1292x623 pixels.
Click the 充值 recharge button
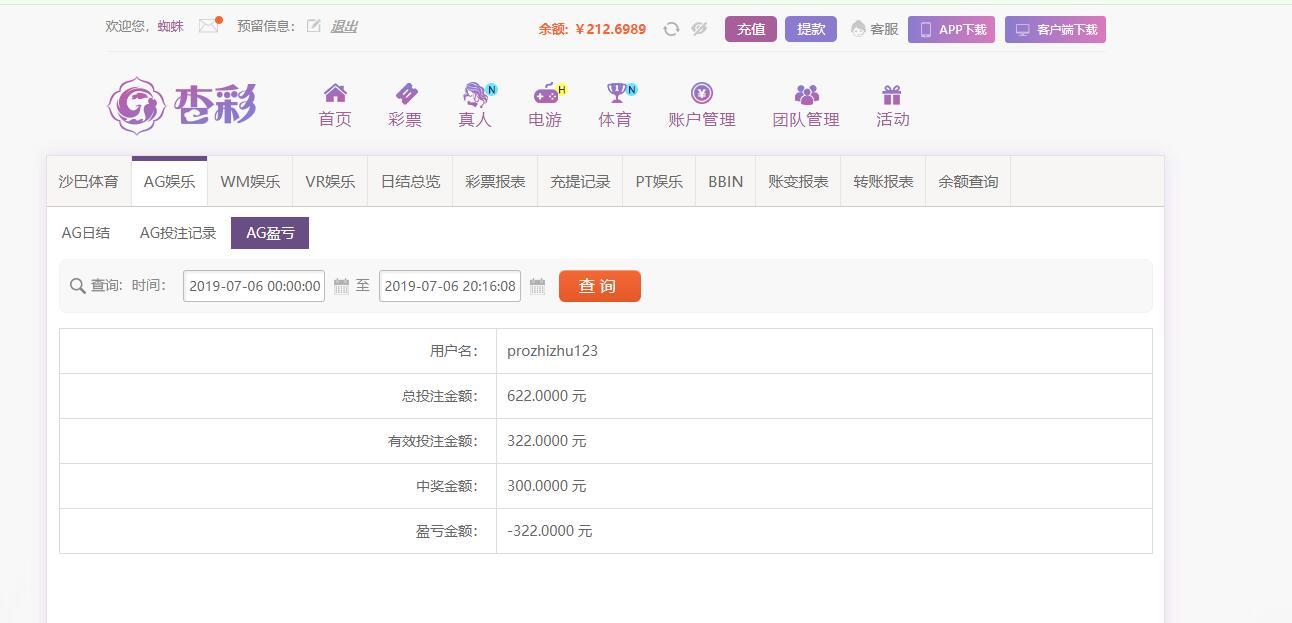(751, 29)
